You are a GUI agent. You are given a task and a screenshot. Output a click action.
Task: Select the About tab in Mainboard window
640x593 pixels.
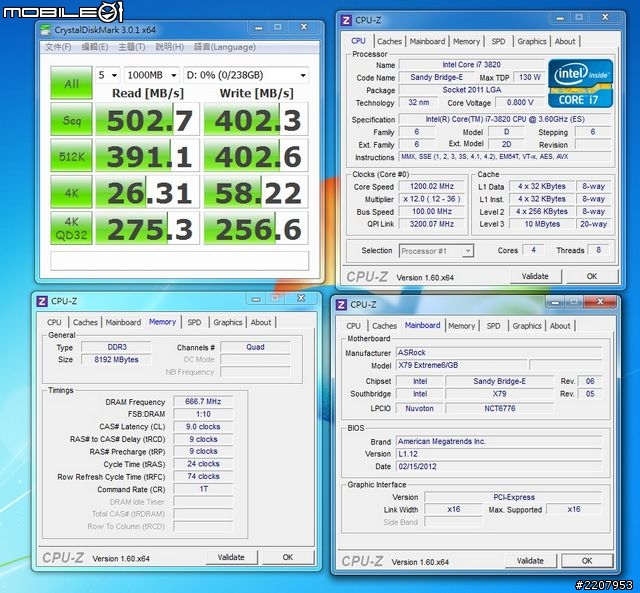(560, 326)
